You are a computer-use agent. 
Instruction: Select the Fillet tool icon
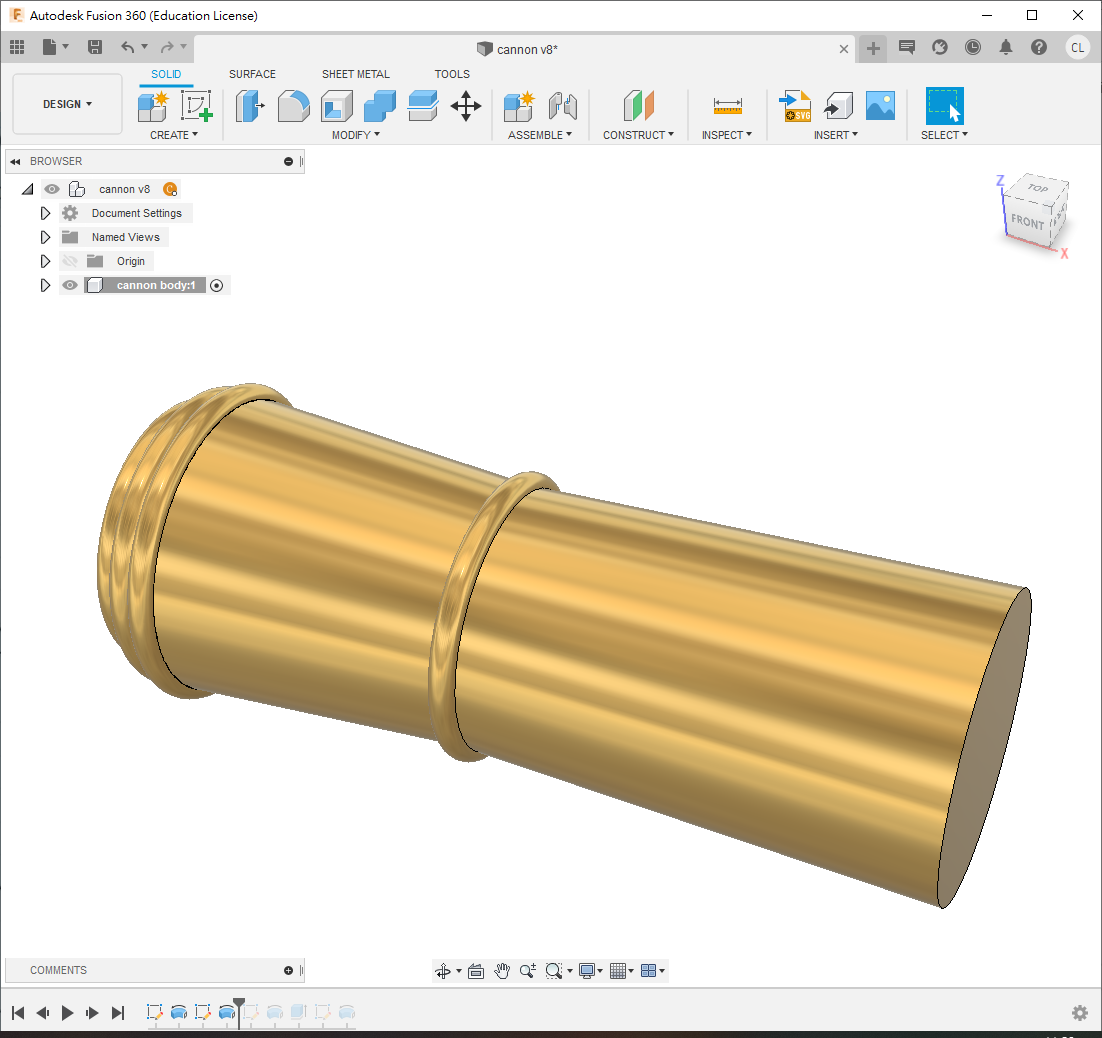(x=293, y=105)
